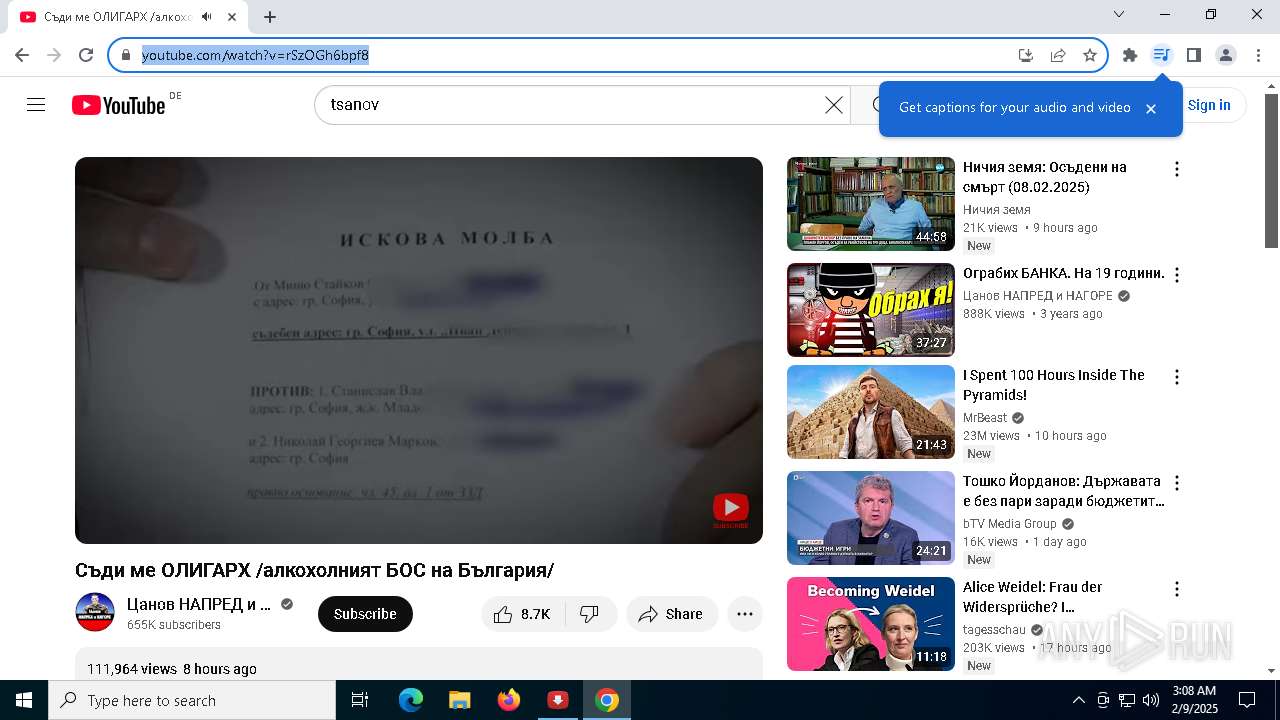Open options for Ограбих БАНКА video

1177,275
